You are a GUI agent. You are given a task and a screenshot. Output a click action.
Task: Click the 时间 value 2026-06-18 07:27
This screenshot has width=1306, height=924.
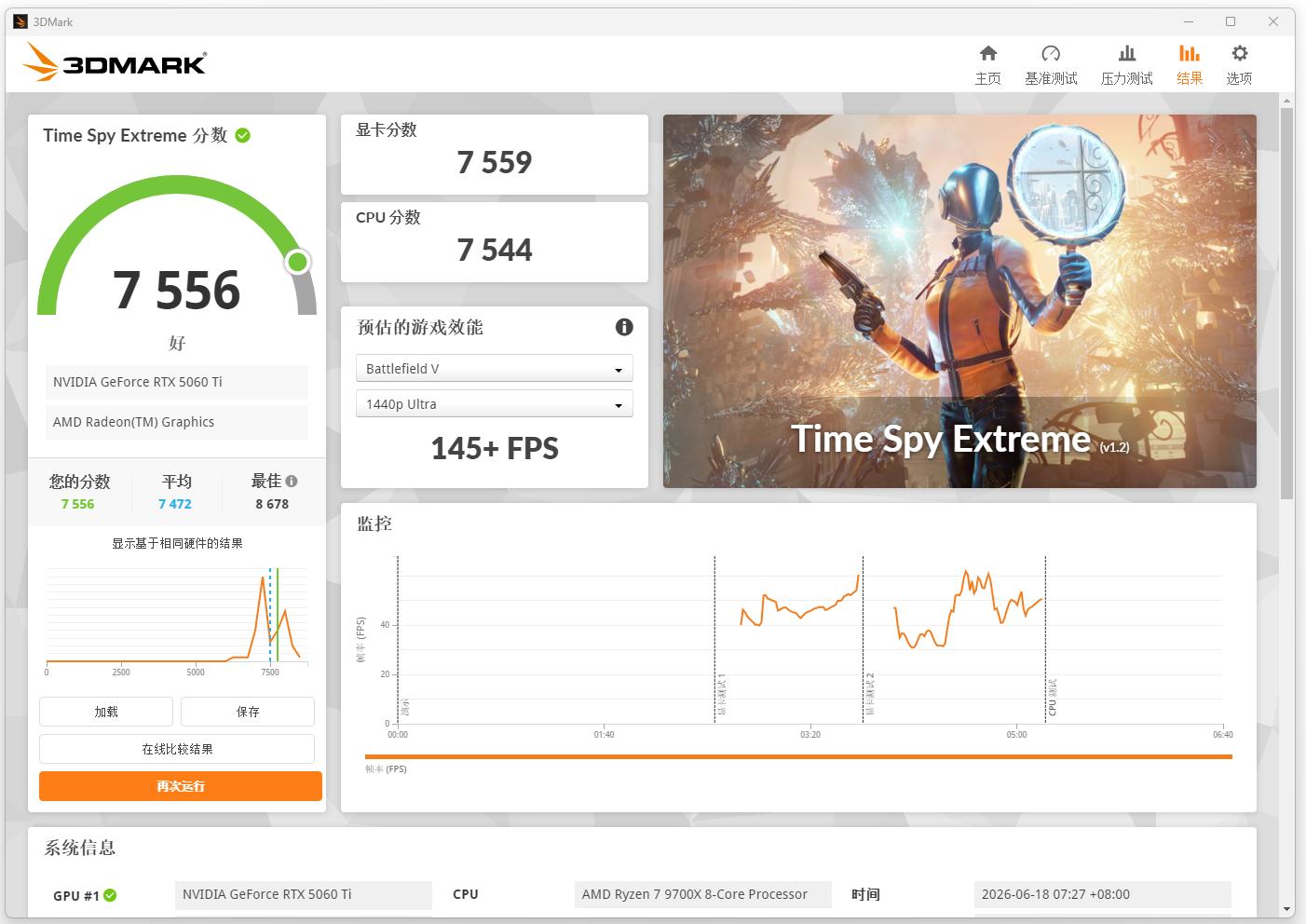pyautogui.click(x=1103, y=894)
